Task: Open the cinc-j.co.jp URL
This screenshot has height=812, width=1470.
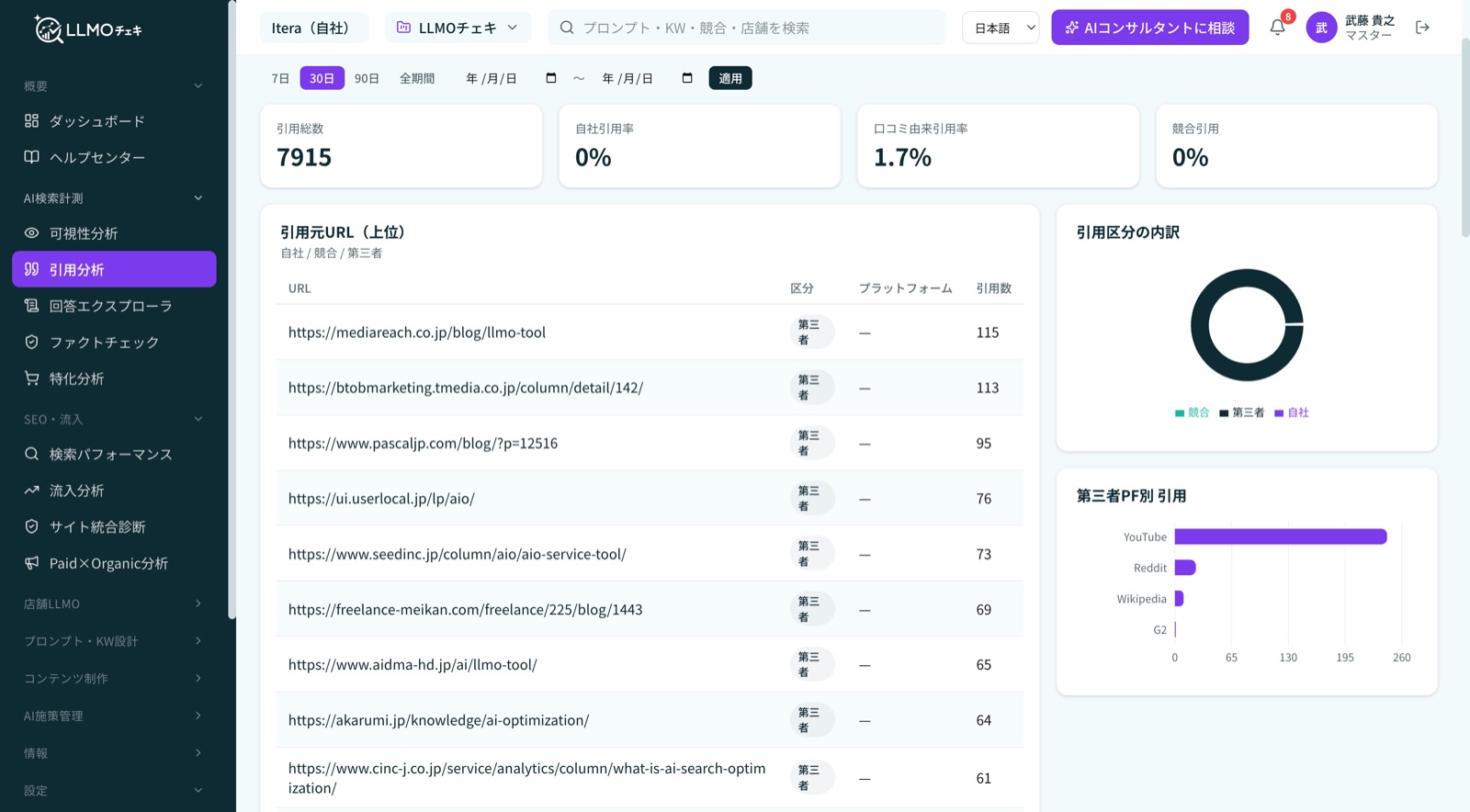Action: [527, 778]
